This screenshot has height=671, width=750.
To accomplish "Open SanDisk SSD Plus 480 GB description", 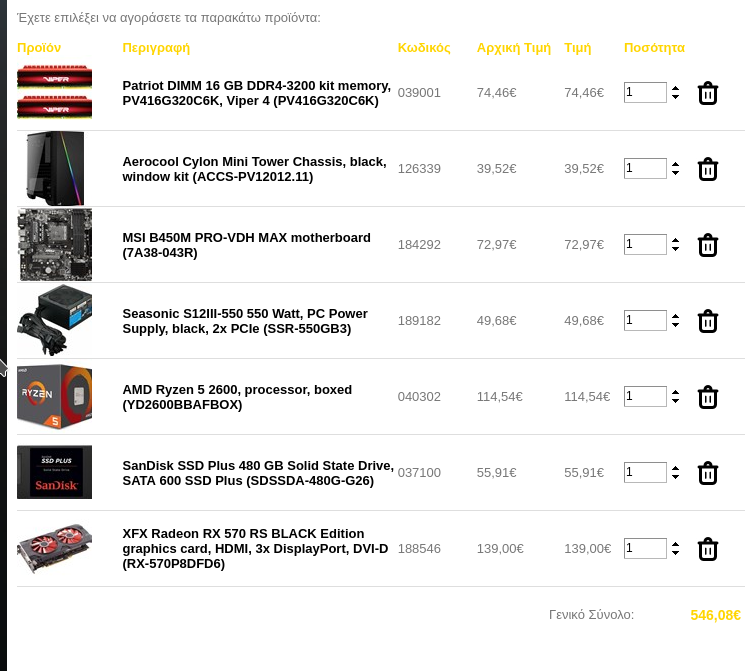I will (258, 473).
